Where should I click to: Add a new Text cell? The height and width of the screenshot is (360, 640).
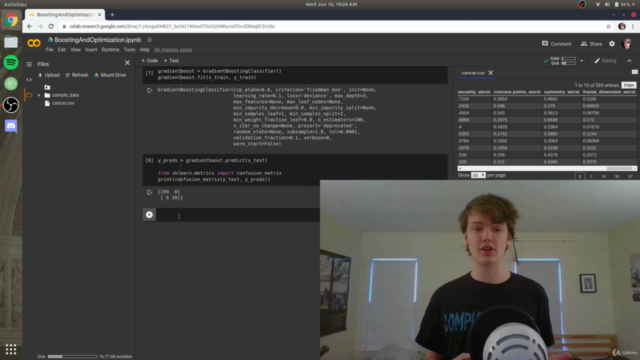[171, 61]
